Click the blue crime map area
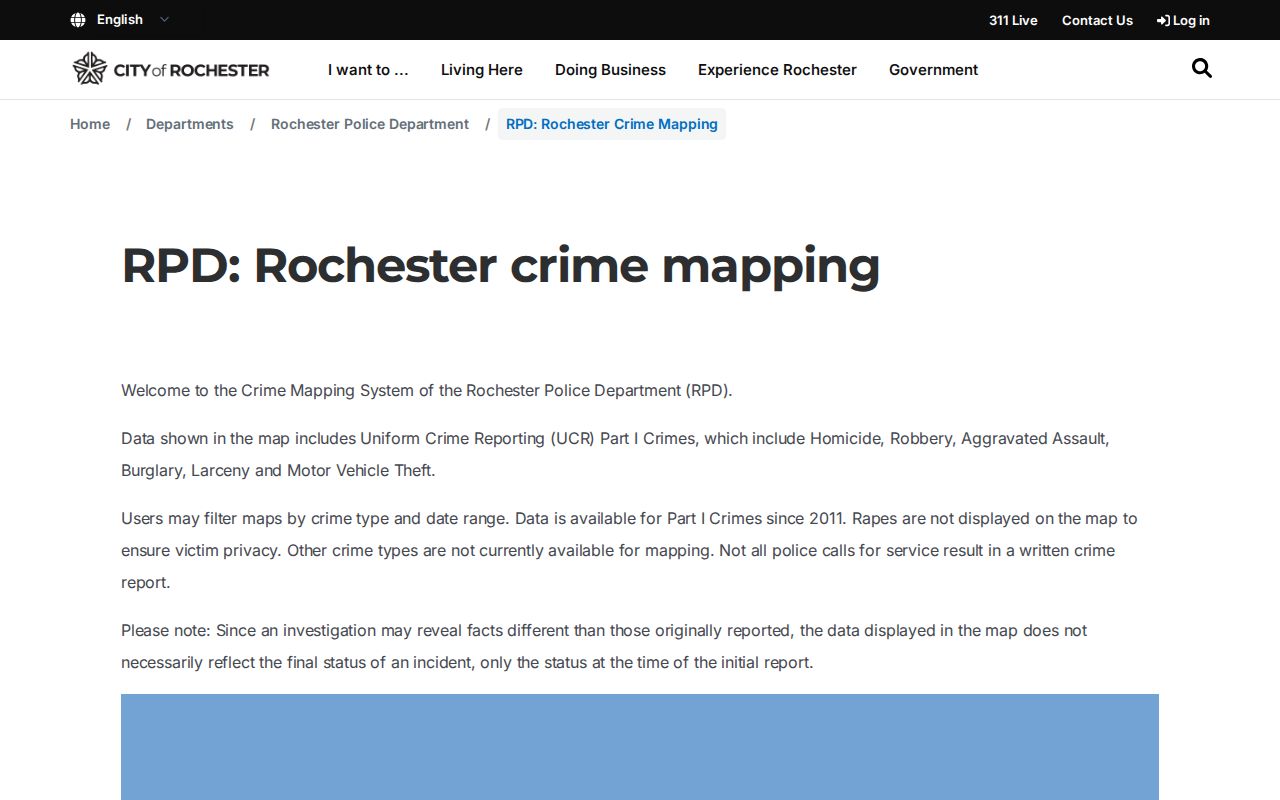Screen dimensions: 1280x800 tap(640, 747)
